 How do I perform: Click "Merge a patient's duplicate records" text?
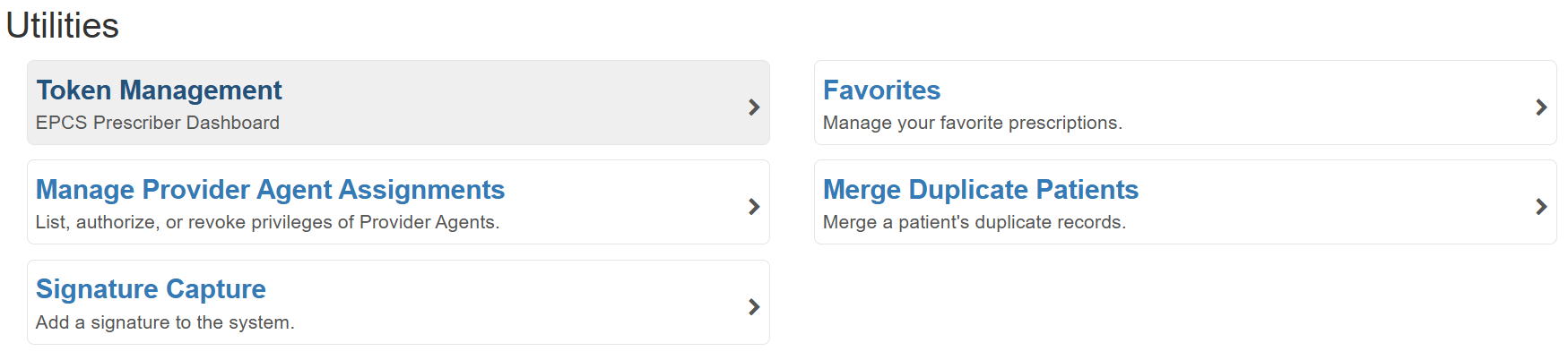(974, 222)
